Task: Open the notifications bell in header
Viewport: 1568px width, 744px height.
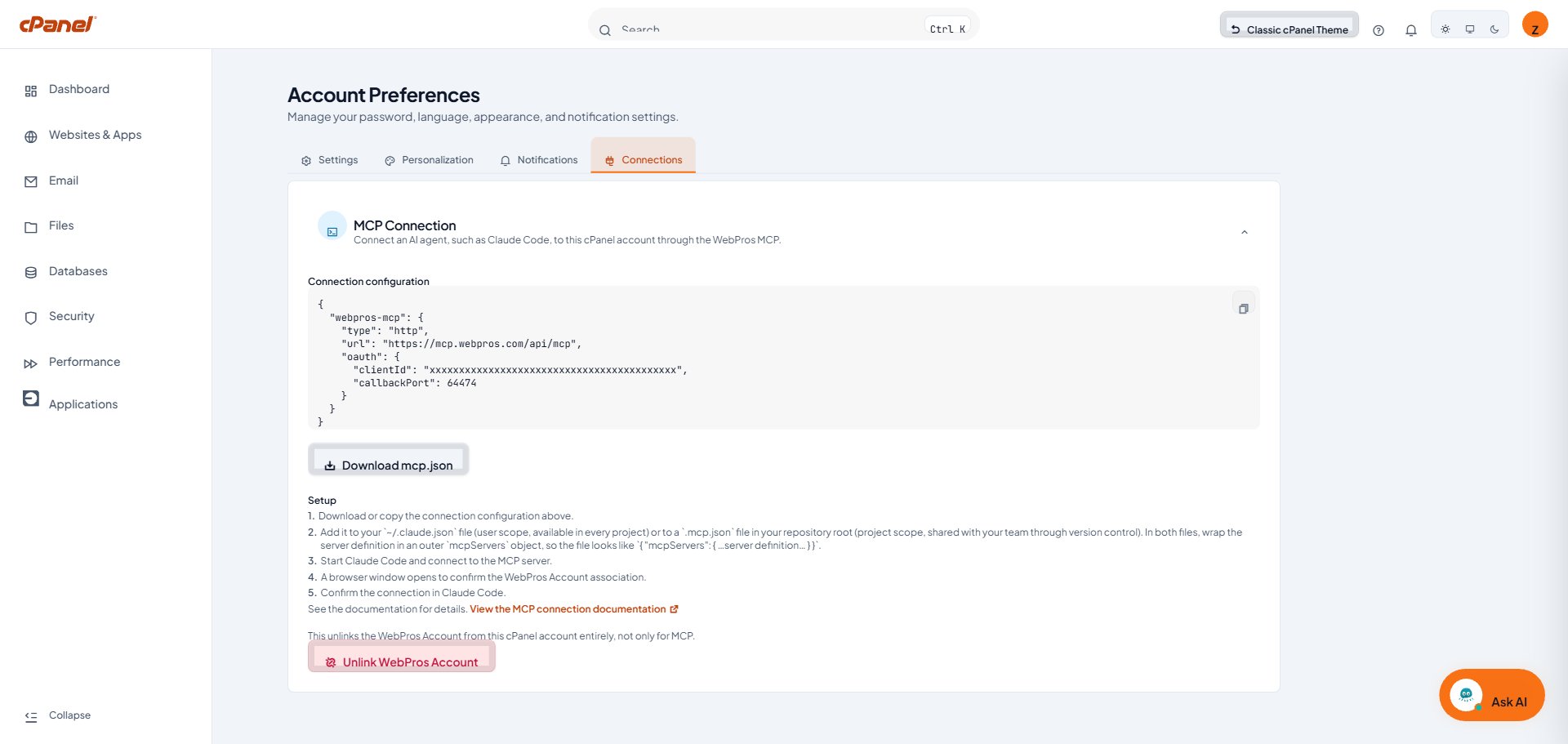Action: click(1411, 30)
